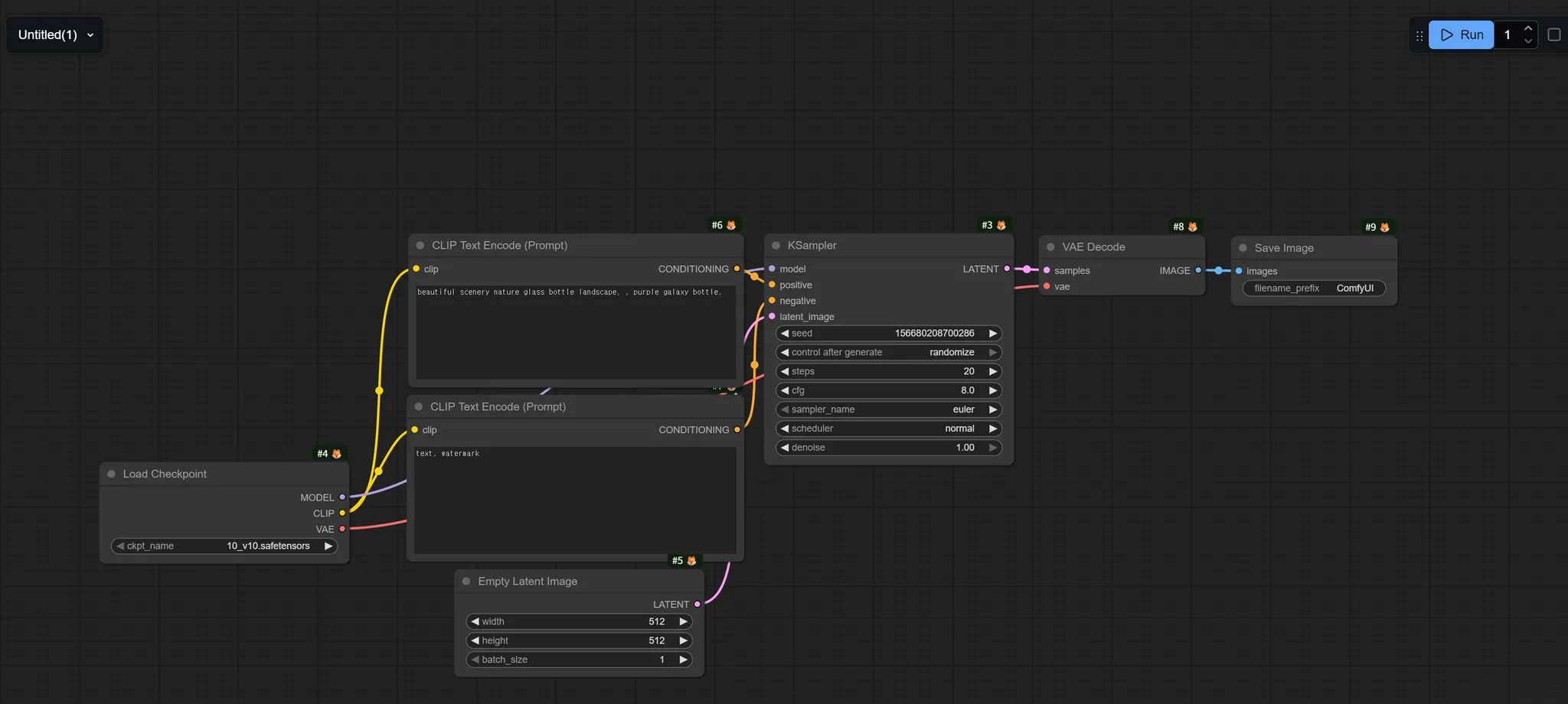Open the Untitled(1) workflow dropdown

coord(54,35)
